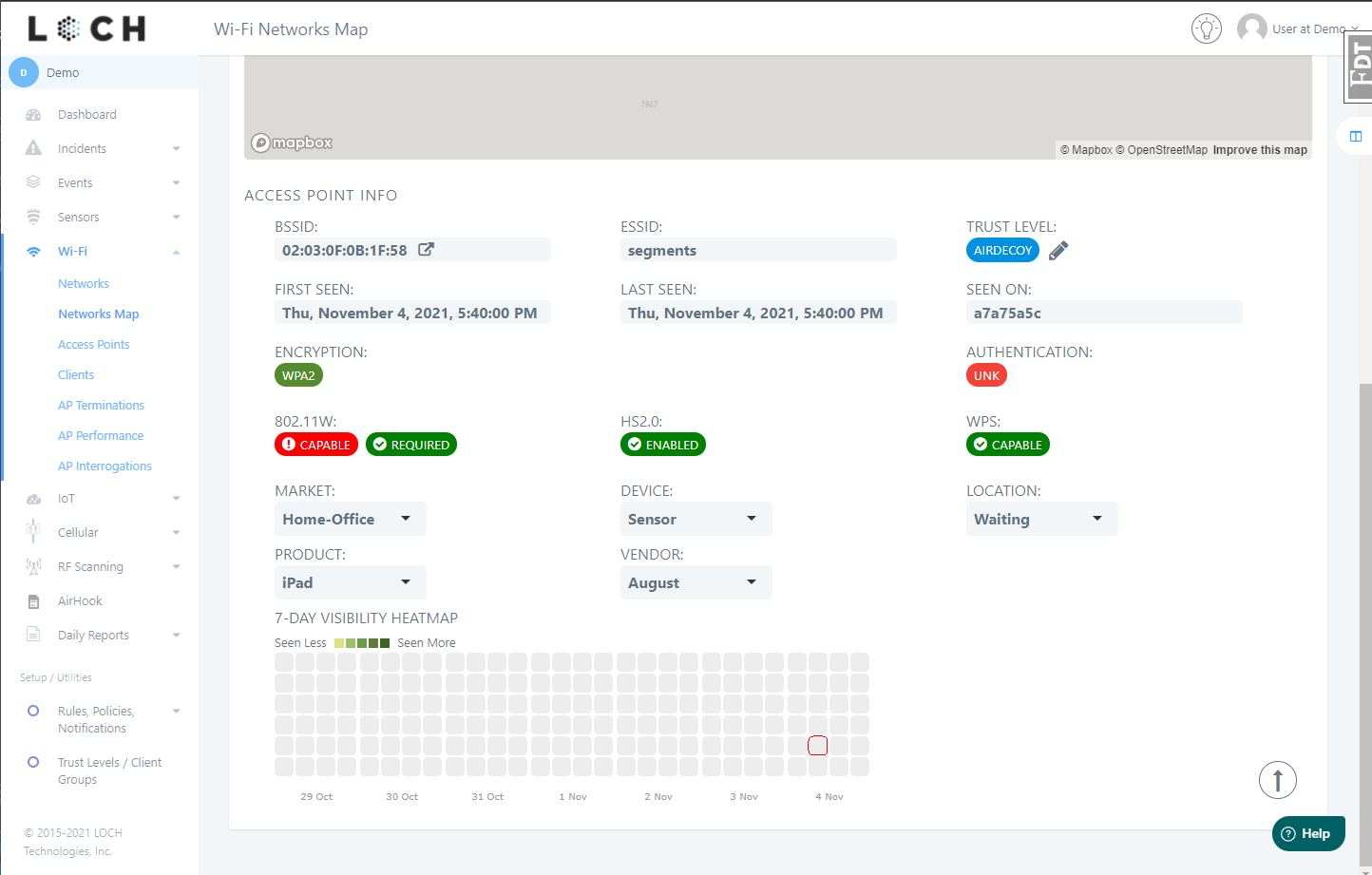Open the PRODUCT dropdown showing iPad
The width and height of the screenshot is (1372, 875).
pos(351,582)
